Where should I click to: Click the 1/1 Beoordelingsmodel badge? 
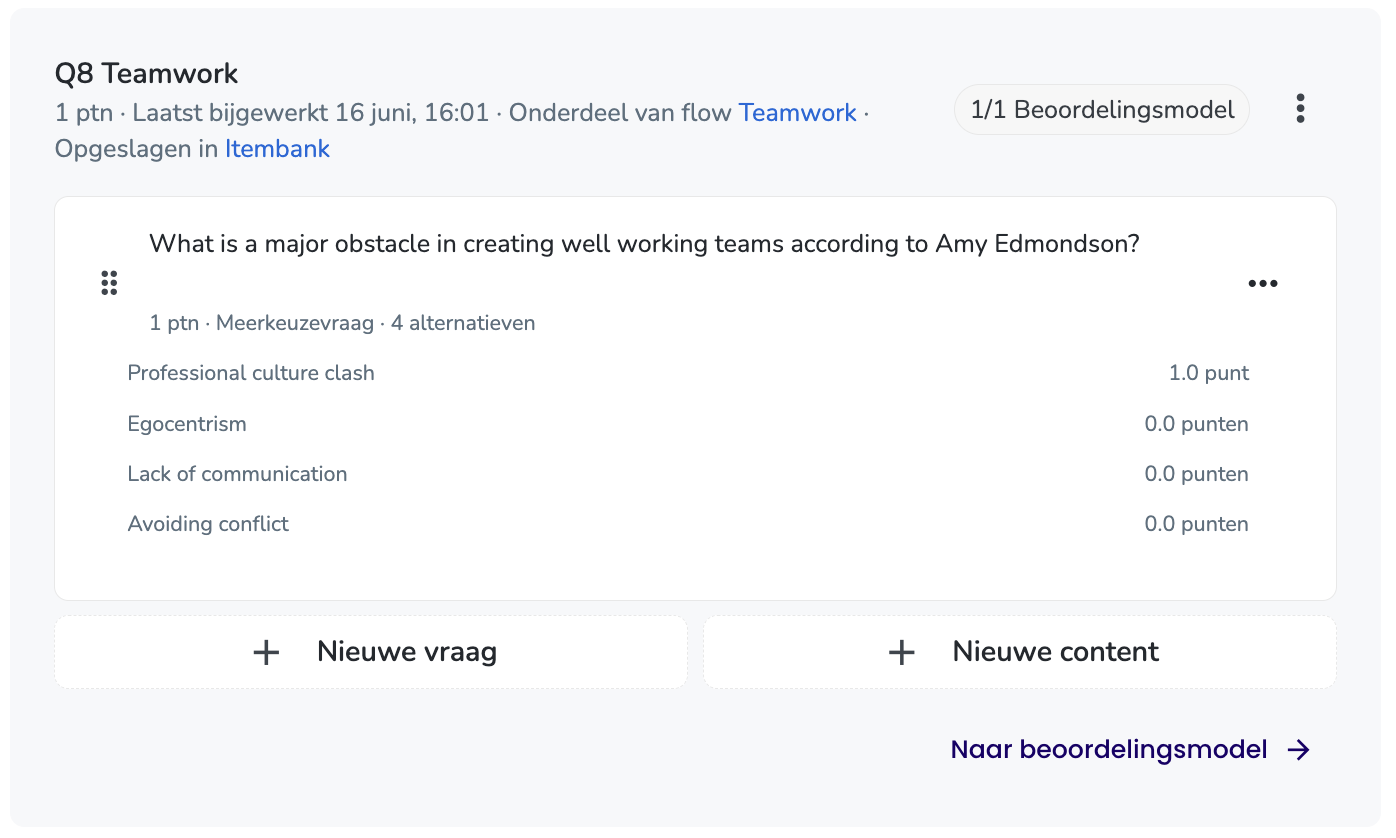coord(1102,110)
